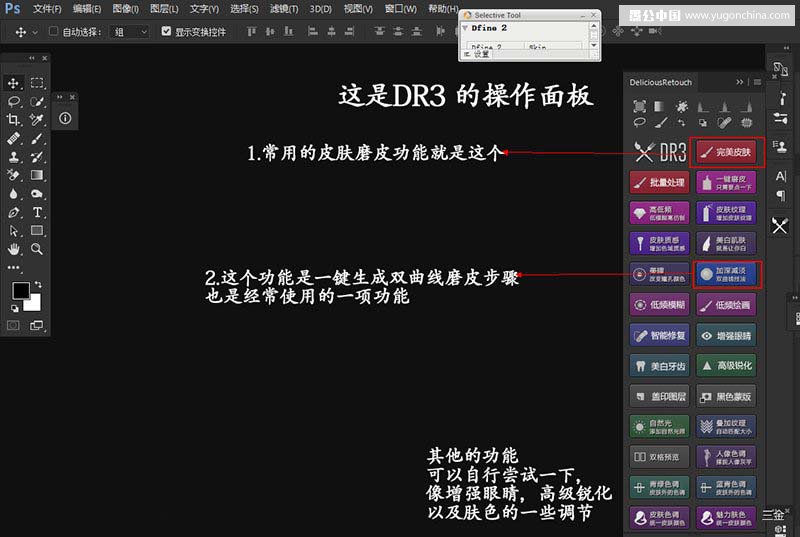Select the Brush tool in the toolbox
Screen dimensions: 800x537
37,138
